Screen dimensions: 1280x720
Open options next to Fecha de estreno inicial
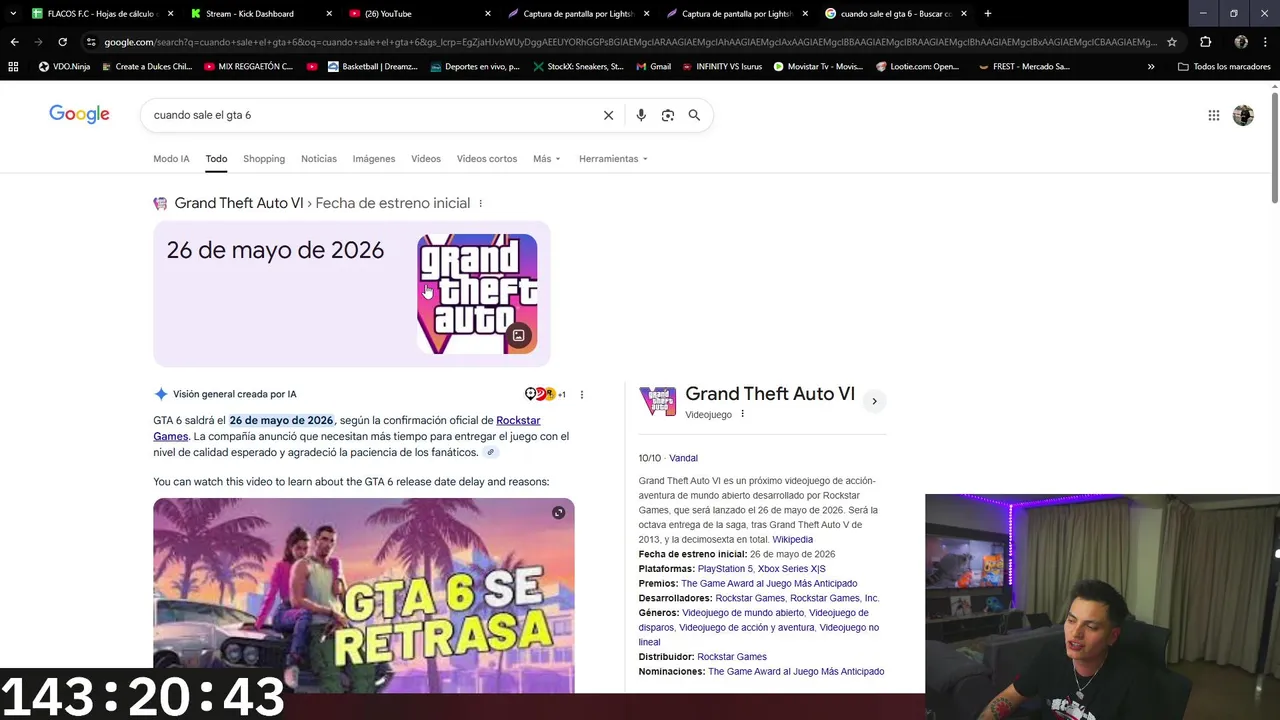click(x=481, y=203)
